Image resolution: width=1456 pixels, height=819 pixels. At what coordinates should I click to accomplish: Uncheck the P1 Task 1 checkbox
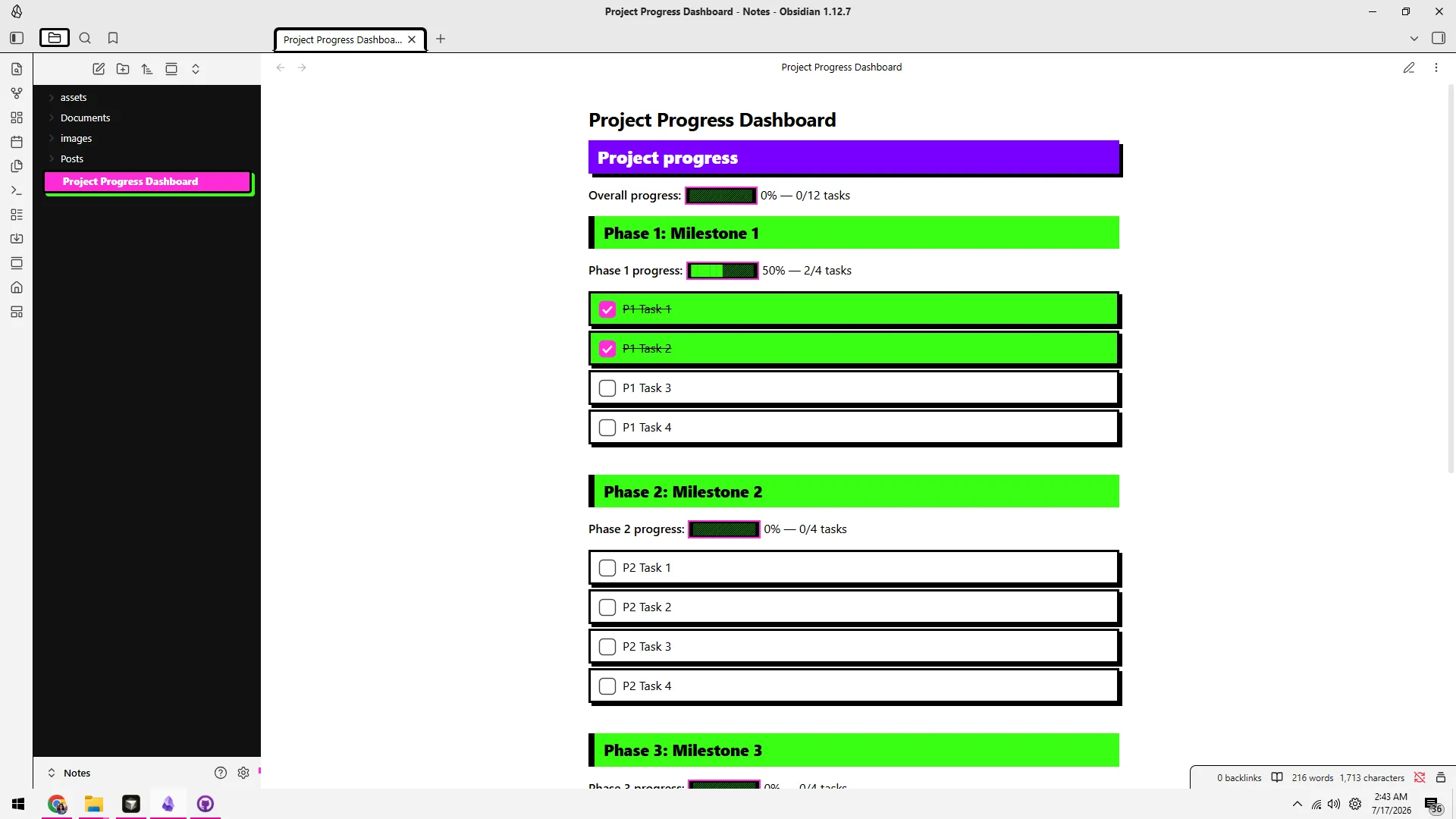coord(607,309)
